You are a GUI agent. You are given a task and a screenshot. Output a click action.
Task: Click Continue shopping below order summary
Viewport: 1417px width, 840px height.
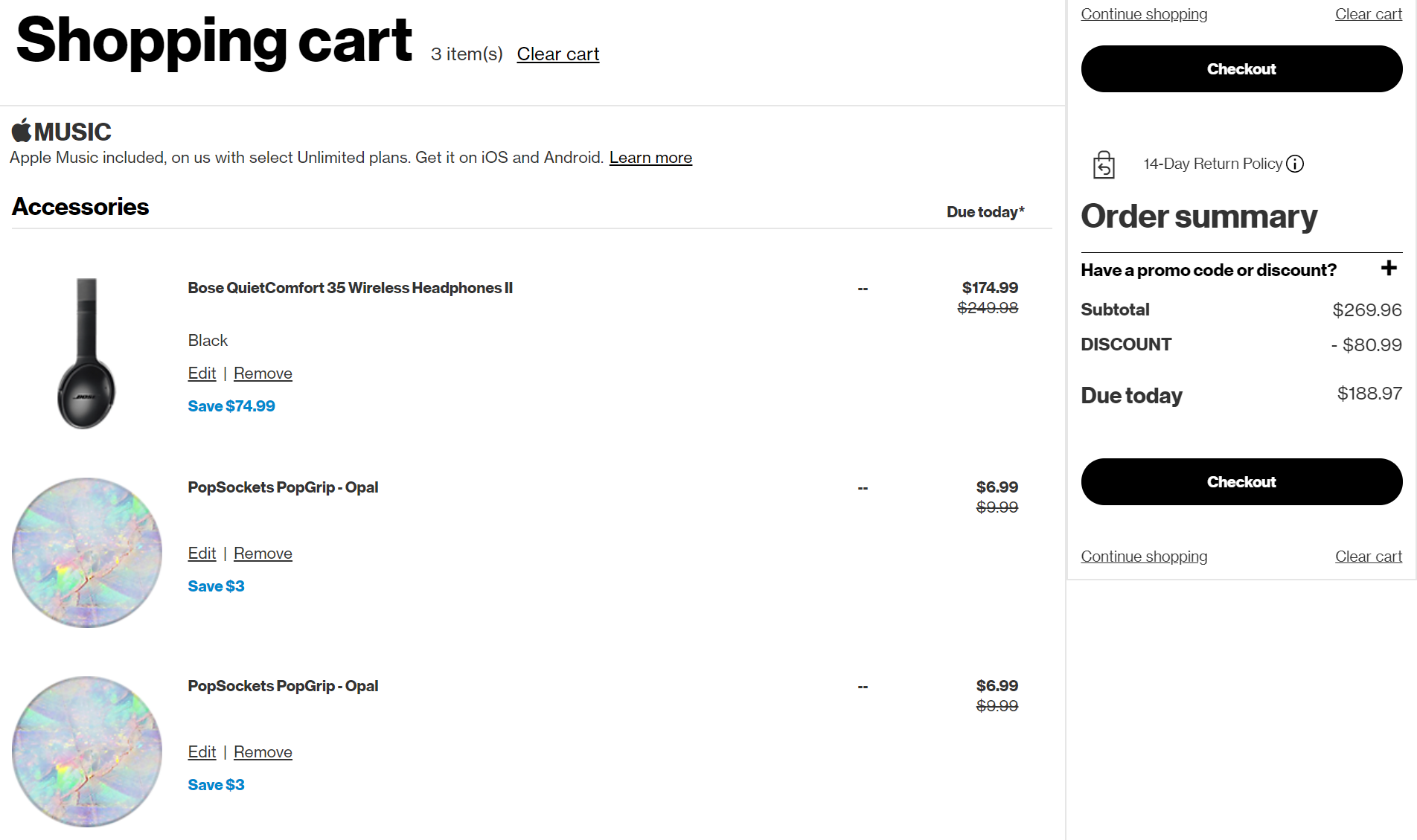pyautogui.click(x=1144, y=557)
